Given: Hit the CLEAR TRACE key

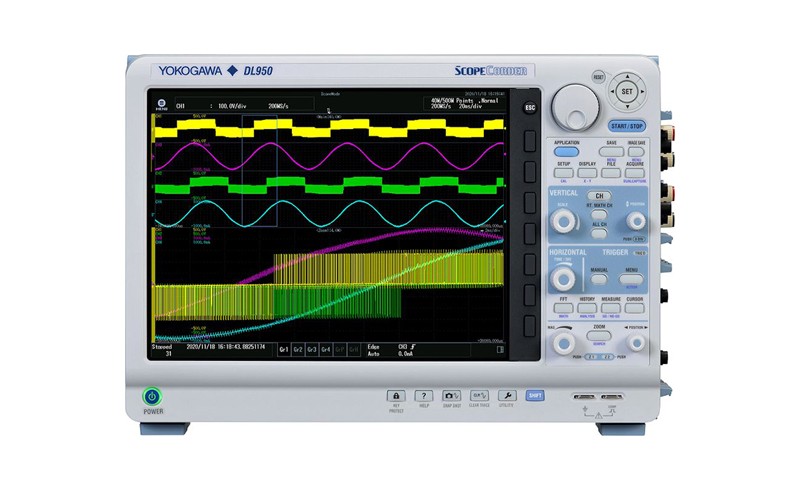Looking at the screenshot, I should click(479, 395).
